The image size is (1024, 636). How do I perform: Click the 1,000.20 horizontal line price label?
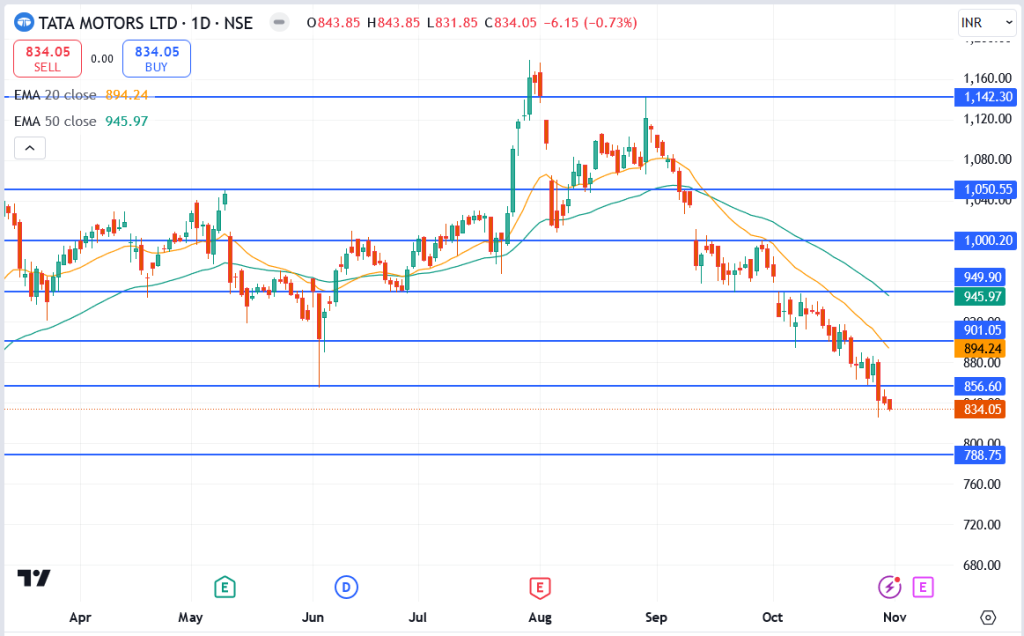coord(985,240)
